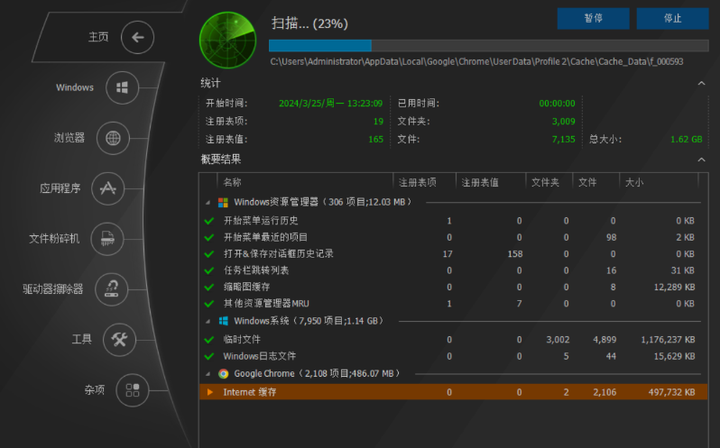Image resolution: width=720 pixels, height=448 pixels.
Task: Select 驱动器擦除器 in sidebar menu
Action: click(53, 289)
